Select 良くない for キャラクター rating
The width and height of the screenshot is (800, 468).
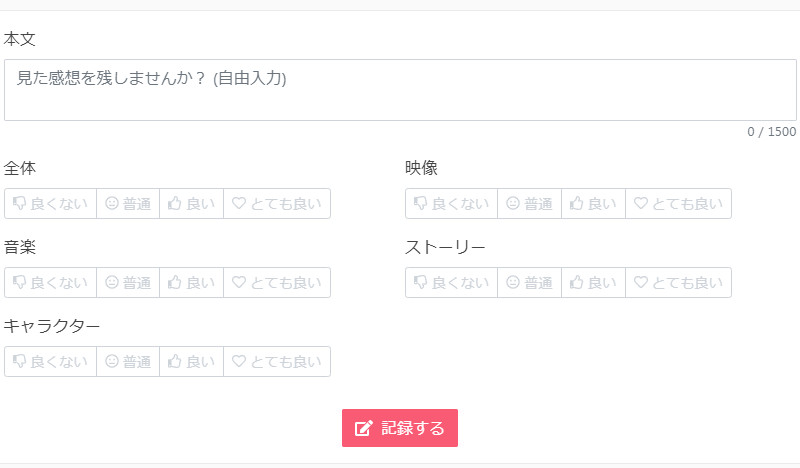coord(51,362)
